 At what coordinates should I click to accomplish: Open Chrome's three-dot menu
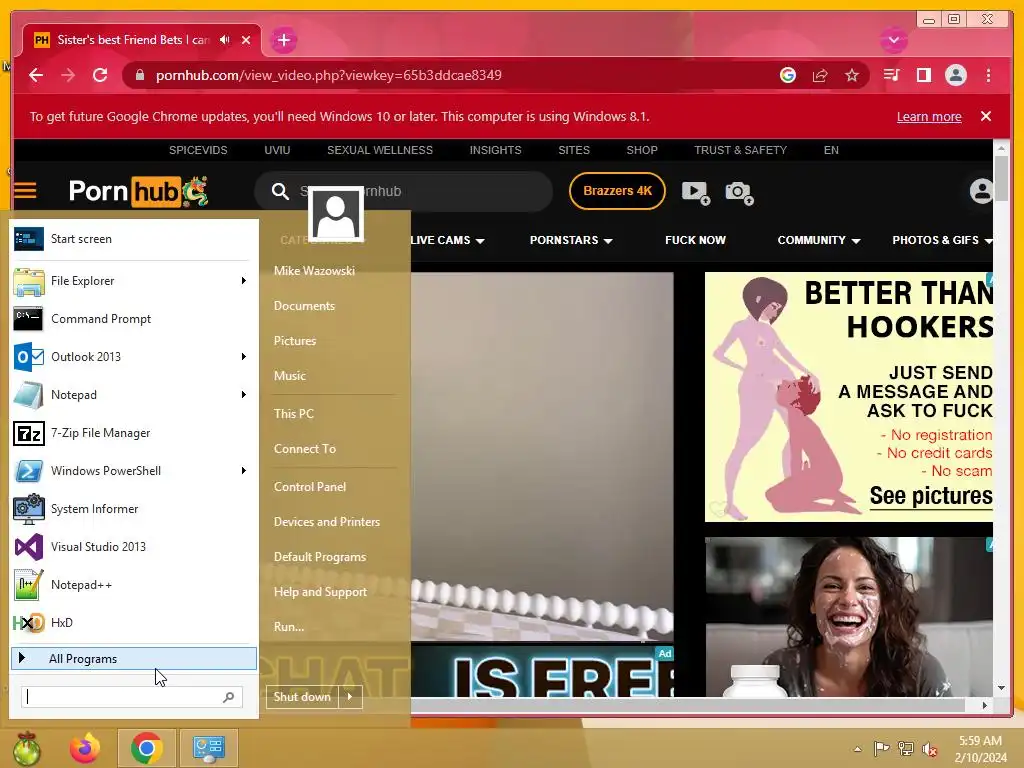click(x=988, y=75)
